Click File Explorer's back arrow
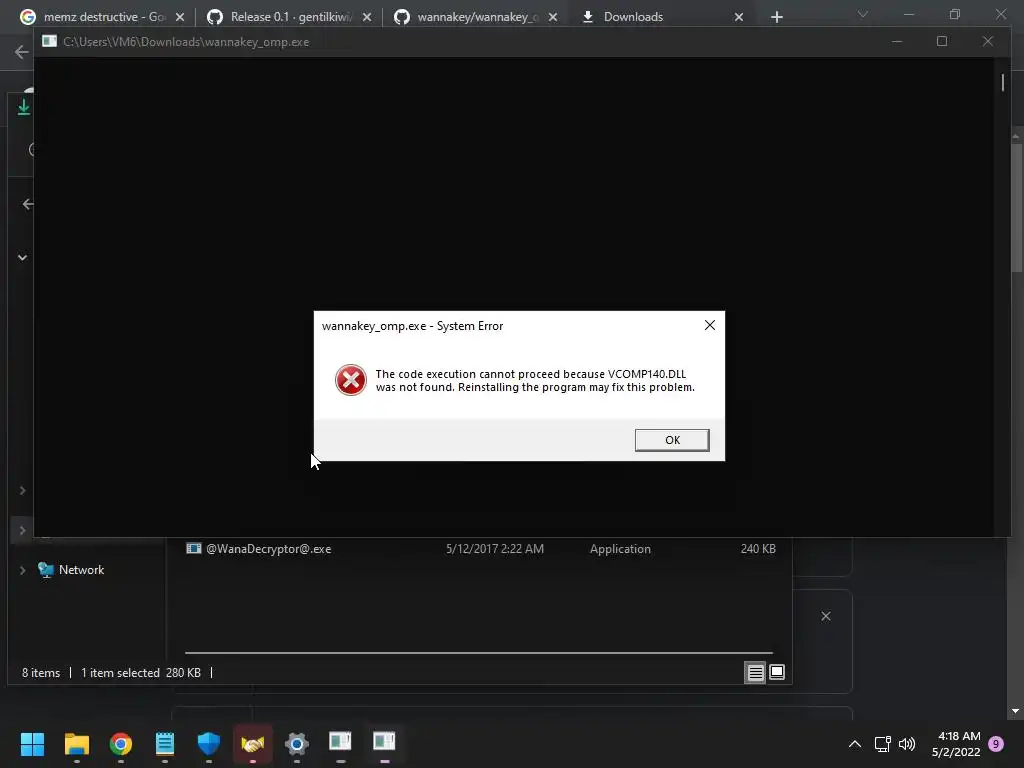 click(x=27, y=204)
